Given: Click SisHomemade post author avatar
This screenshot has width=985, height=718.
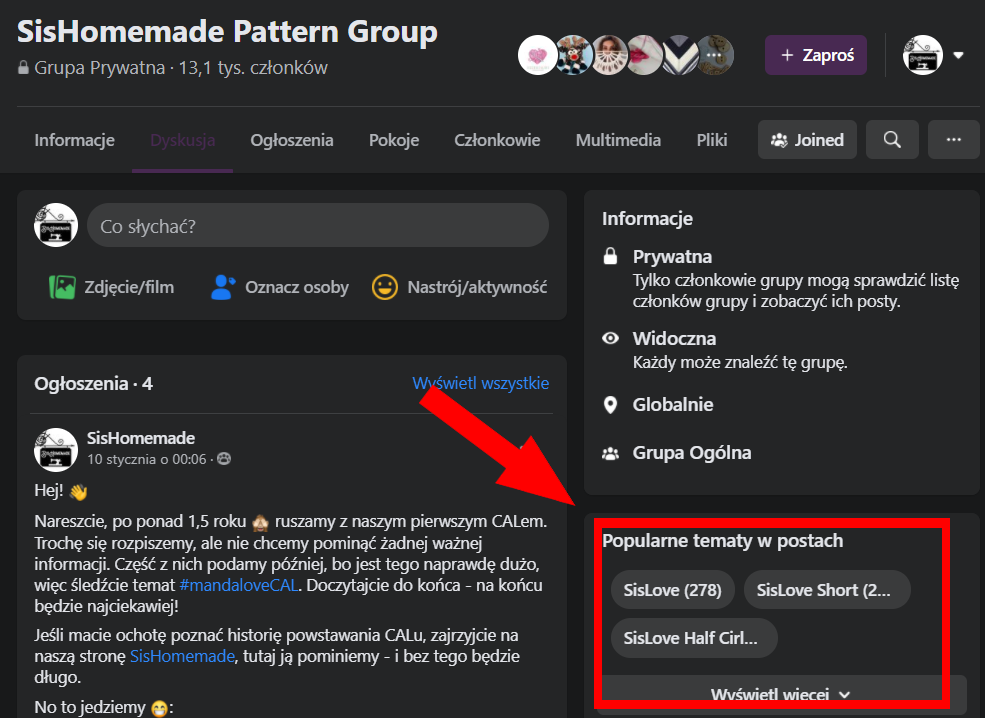Looking at the screenshot, I should [x=56, y=449].
